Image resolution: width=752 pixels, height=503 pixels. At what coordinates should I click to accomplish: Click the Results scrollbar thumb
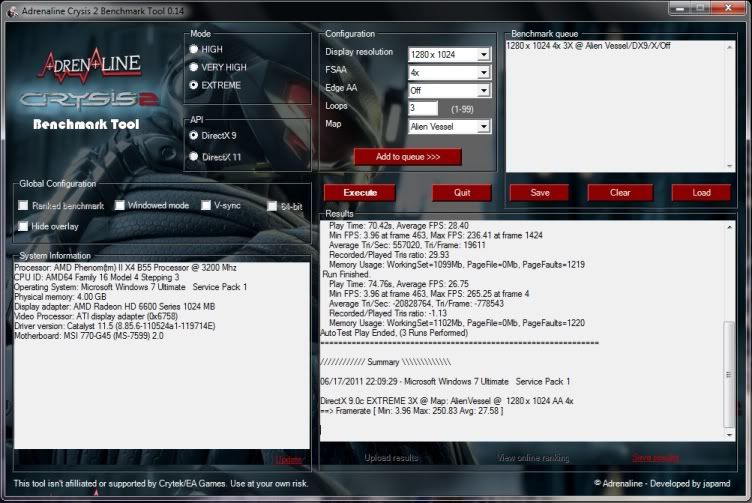point(729,374)
